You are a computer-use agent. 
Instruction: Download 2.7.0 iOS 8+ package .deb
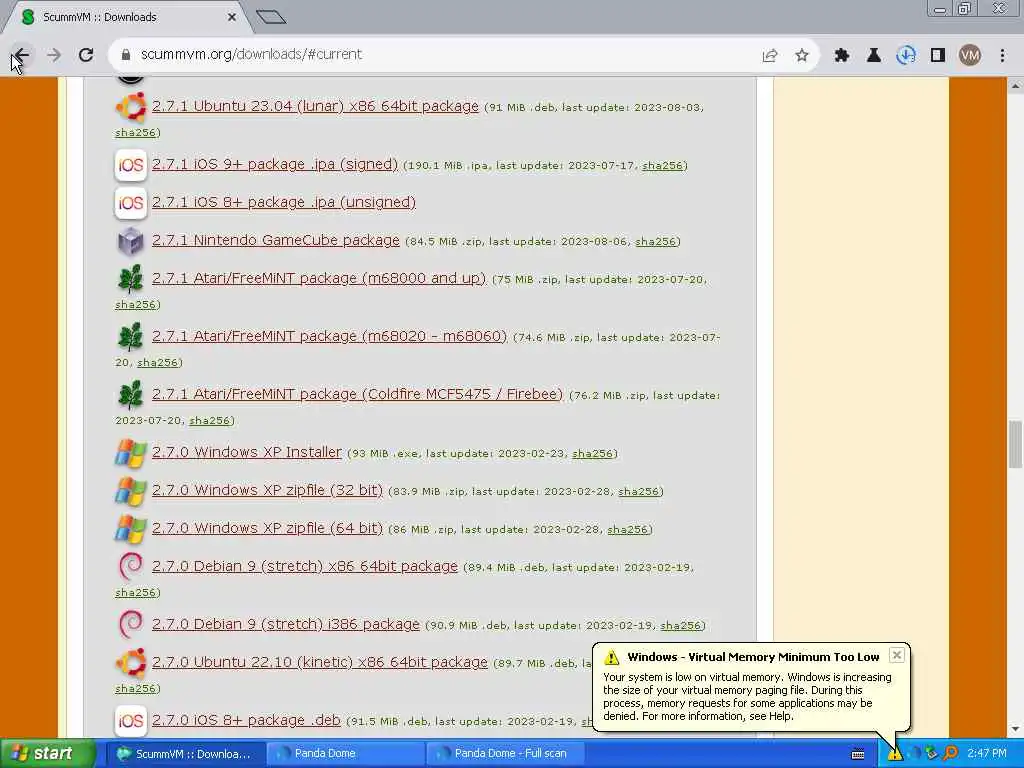tap(246, 720)
